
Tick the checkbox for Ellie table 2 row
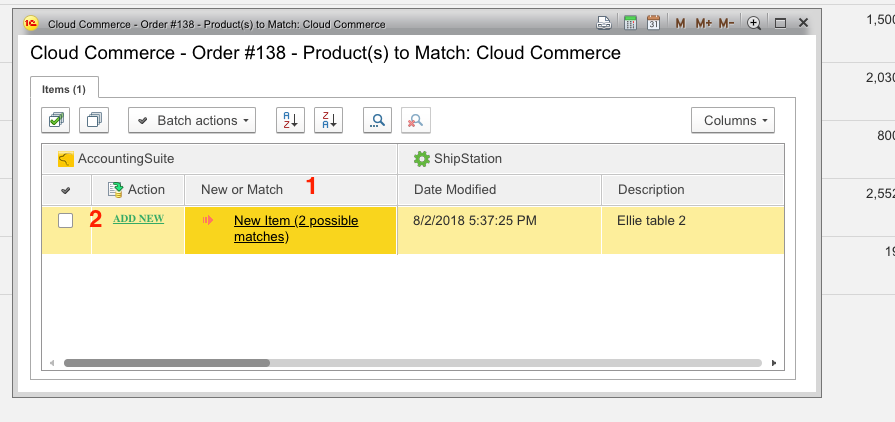(65, 221)
